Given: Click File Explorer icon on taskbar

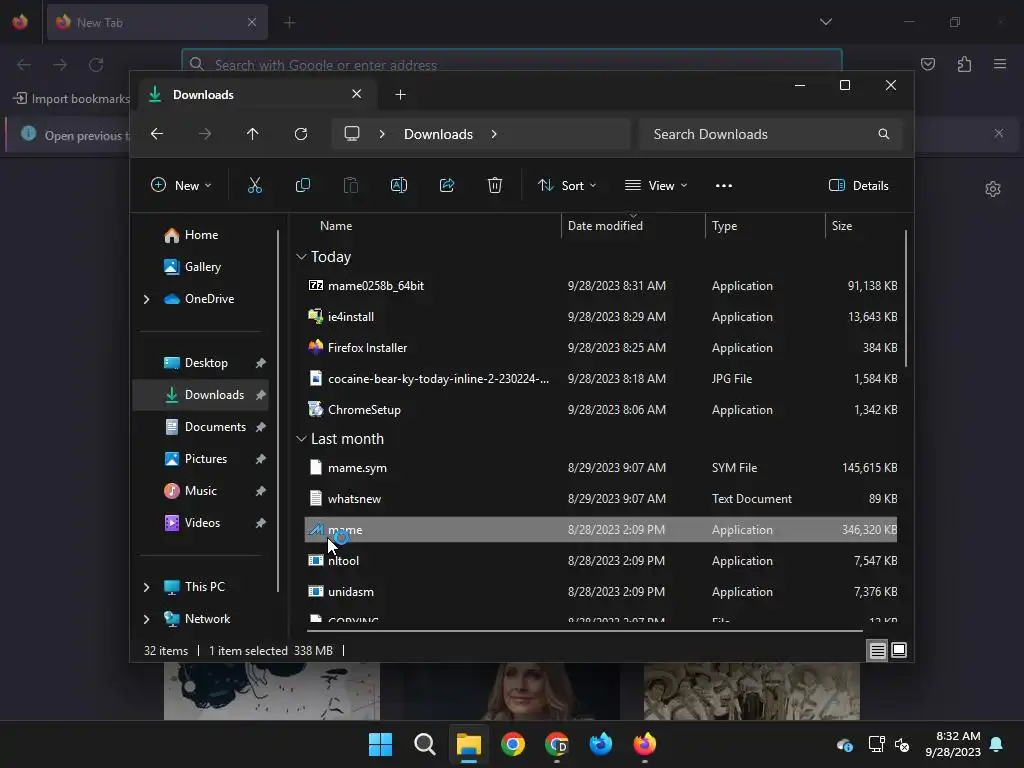Looking at the screenshot, I should [468, 744].
